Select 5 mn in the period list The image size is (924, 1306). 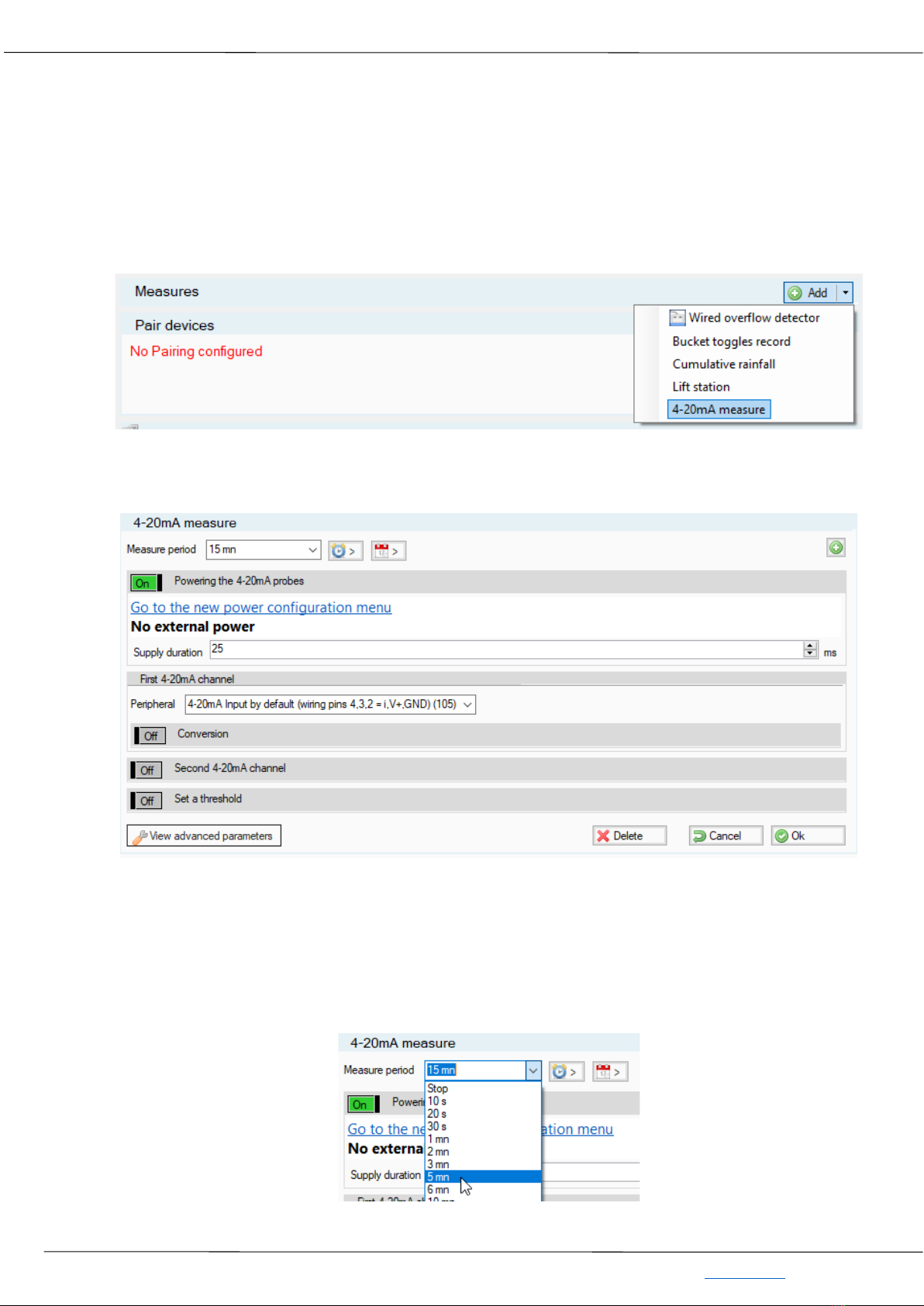click(x=439, y=1177)
